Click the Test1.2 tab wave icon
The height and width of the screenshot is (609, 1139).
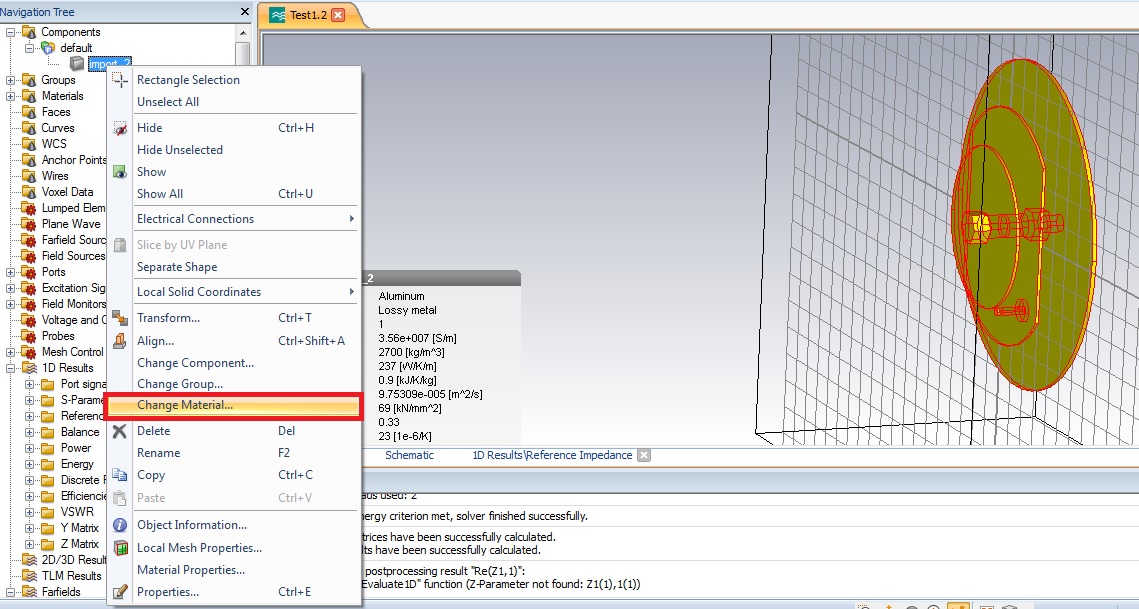click(277, 15)
